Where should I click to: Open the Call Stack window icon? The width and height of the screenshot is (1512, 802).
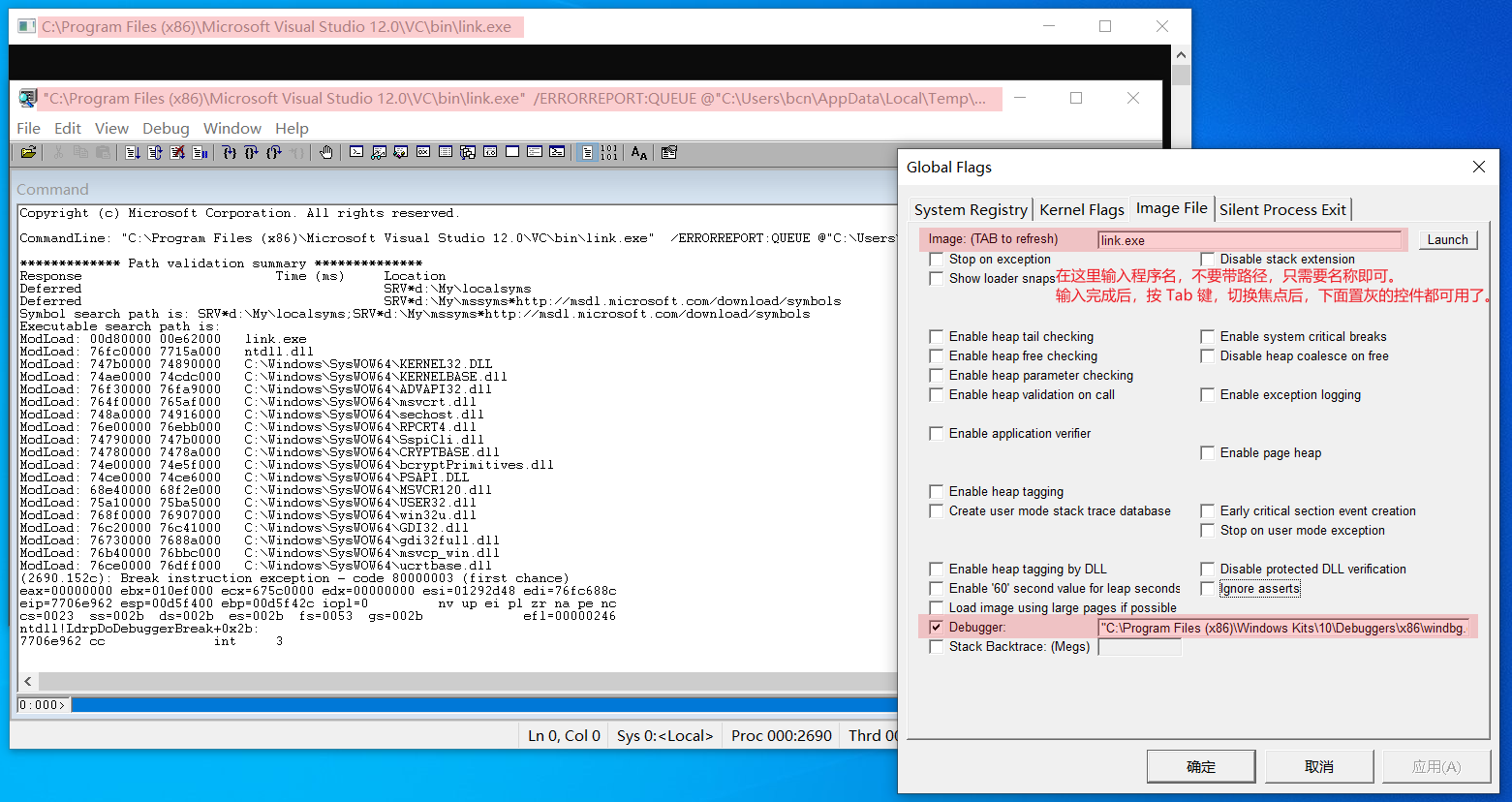tap(468, 152)
